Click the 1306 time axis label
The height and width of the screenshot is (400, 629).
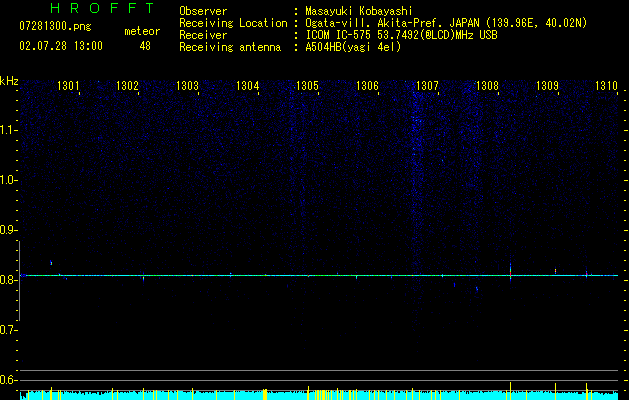click(367, 85)
